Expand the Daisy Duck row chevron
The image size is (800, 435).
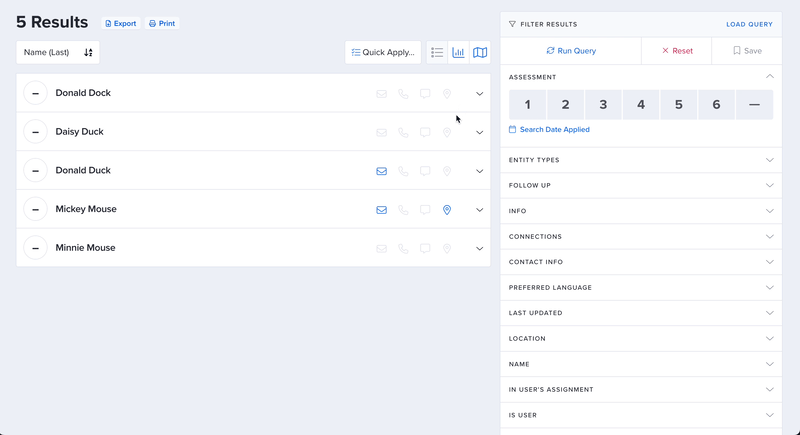click(480, 133)
